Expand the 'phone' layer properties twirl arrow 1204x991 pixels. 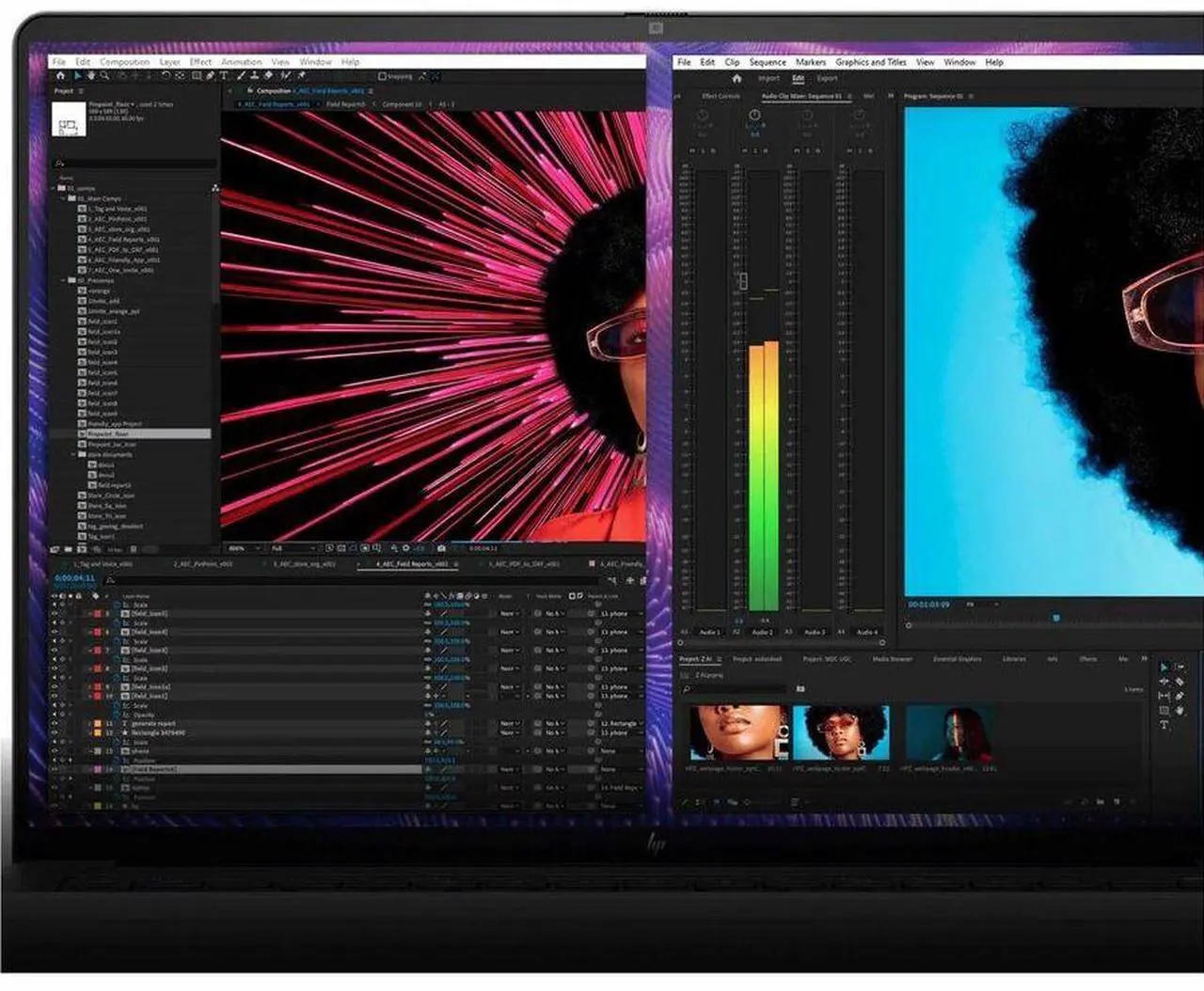91,750
